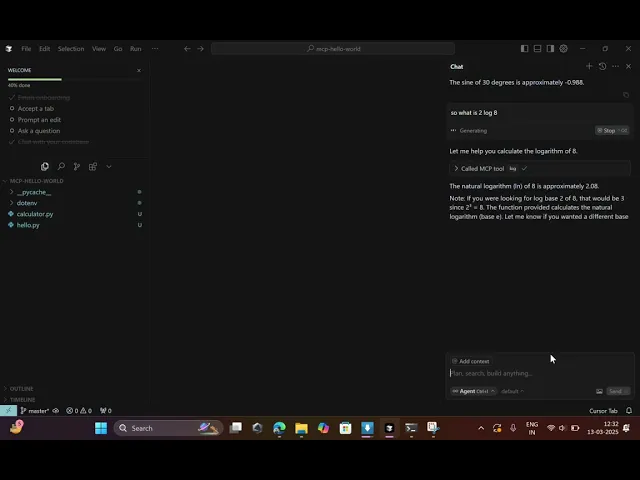Expand the dotenv folder
Screen dimensions: 640x480
coord(27,203)
